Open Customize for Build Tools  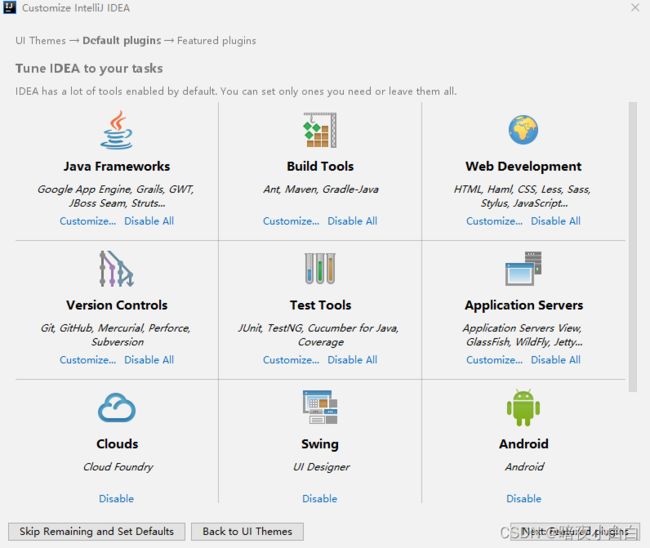pos(291,221)
